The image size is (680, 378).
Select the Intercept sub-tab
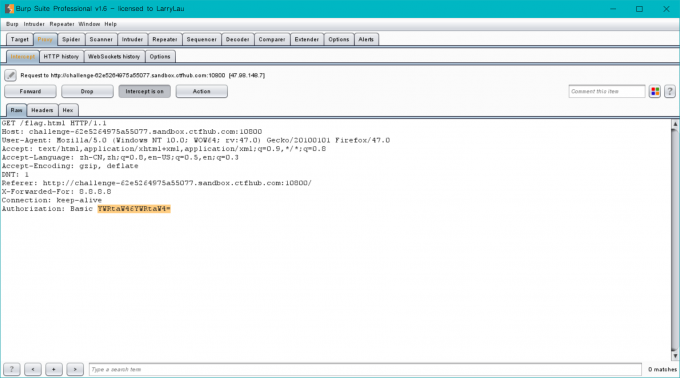(x=23, y=57)
